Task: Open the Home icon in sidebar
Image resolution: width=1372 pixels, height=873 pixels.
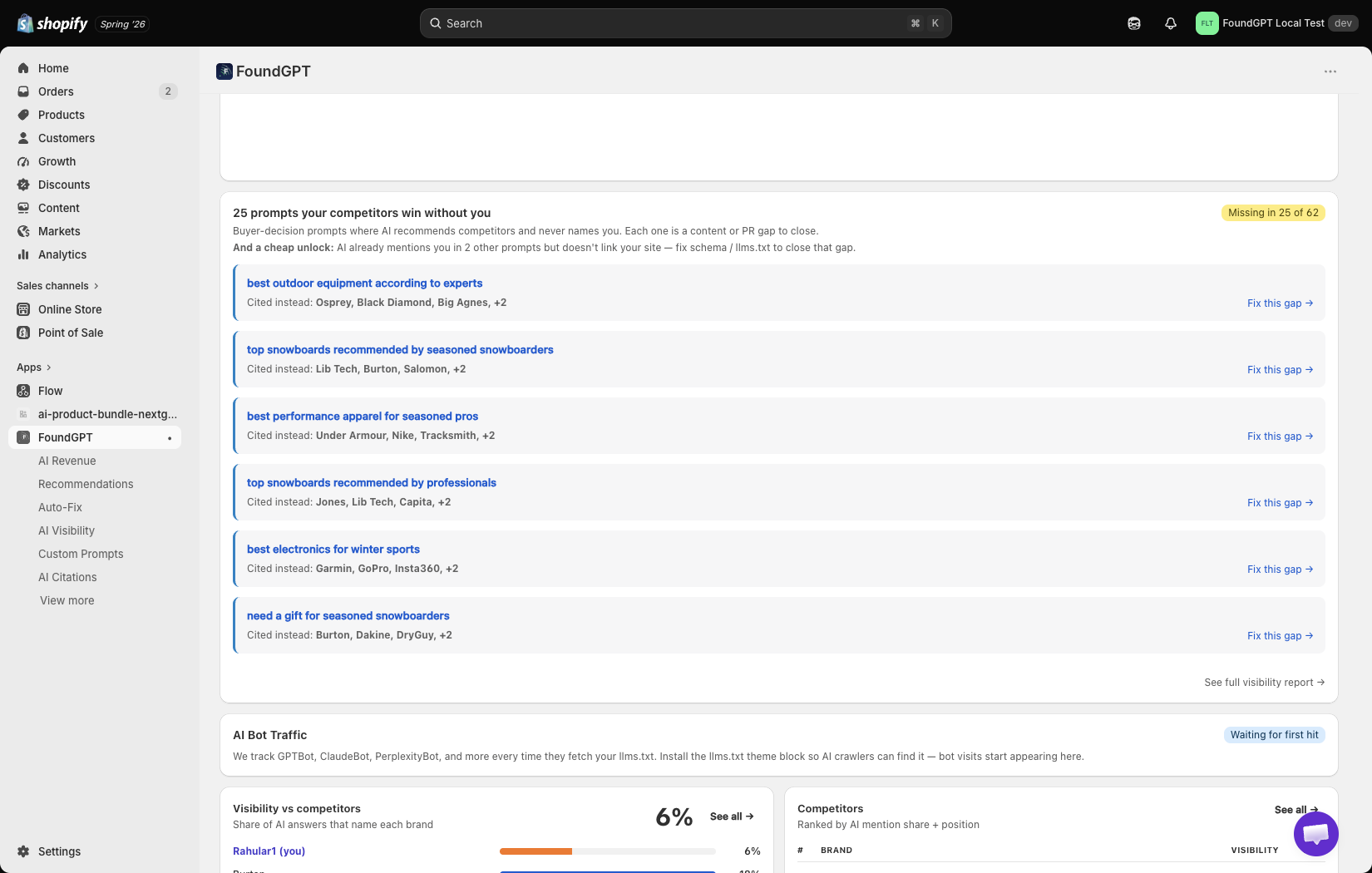Action: pyautogui.click(x=23, y=68)
